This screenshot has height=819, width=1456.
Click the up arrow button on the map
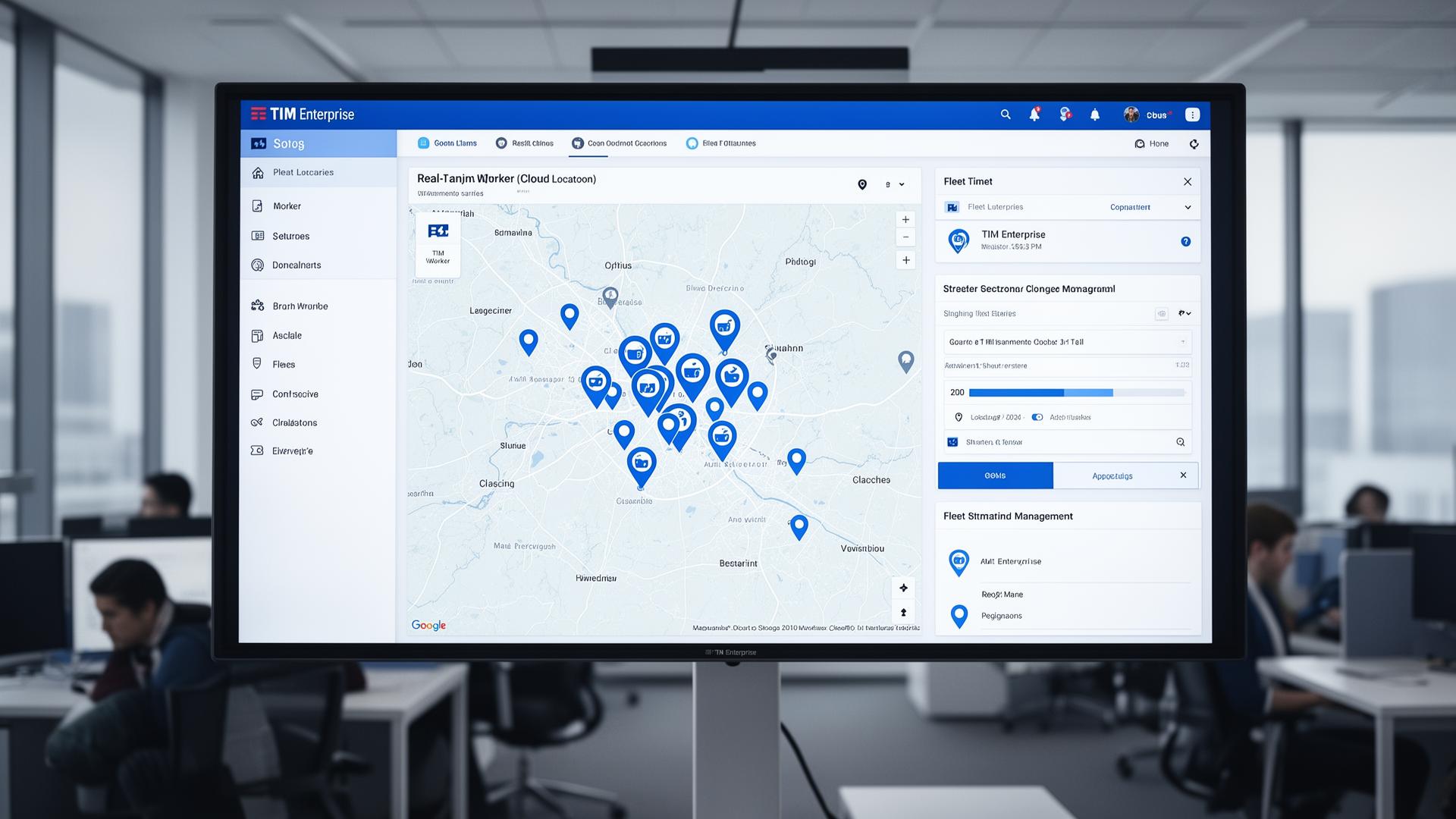904,613
